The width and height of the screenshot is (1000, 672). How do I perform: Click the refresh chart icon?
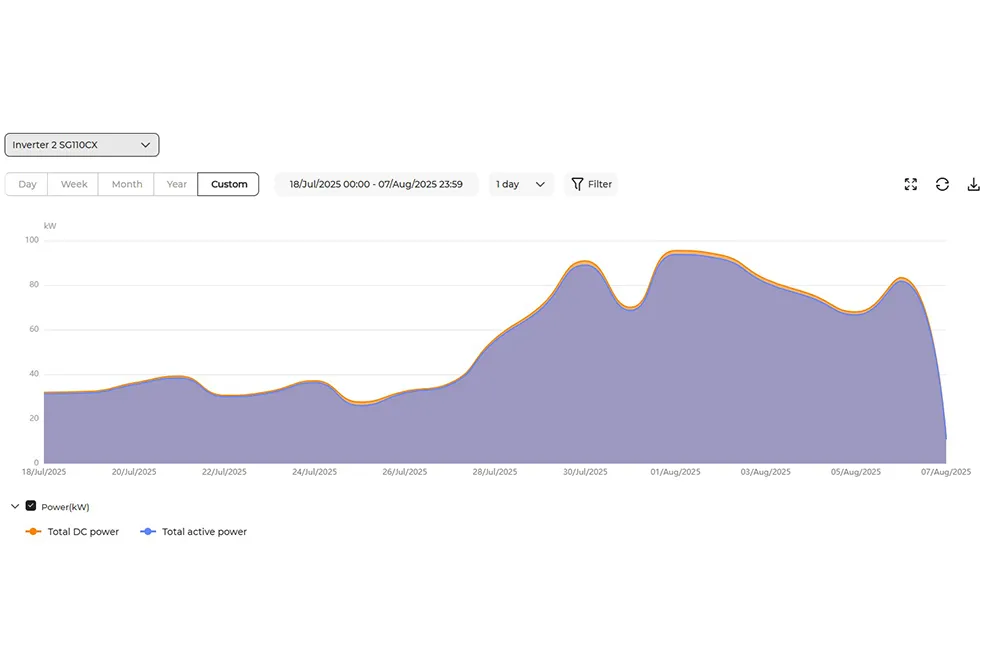[x=942, y=184]
